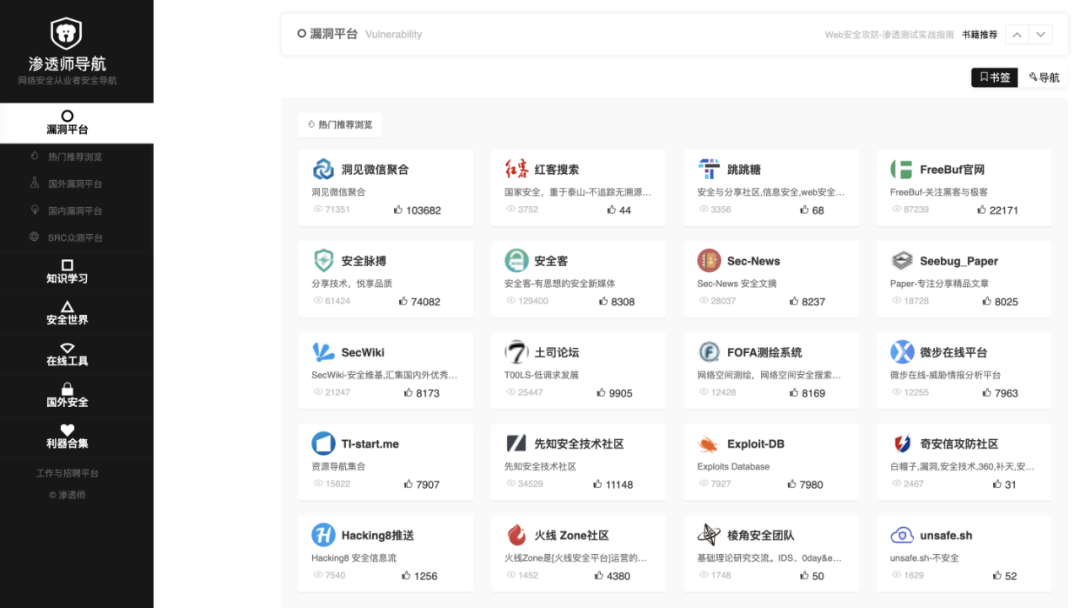The image size is (1080, 608).
Task: Open the 安全脉搏 shield icon
Action: tap(323, 260)
